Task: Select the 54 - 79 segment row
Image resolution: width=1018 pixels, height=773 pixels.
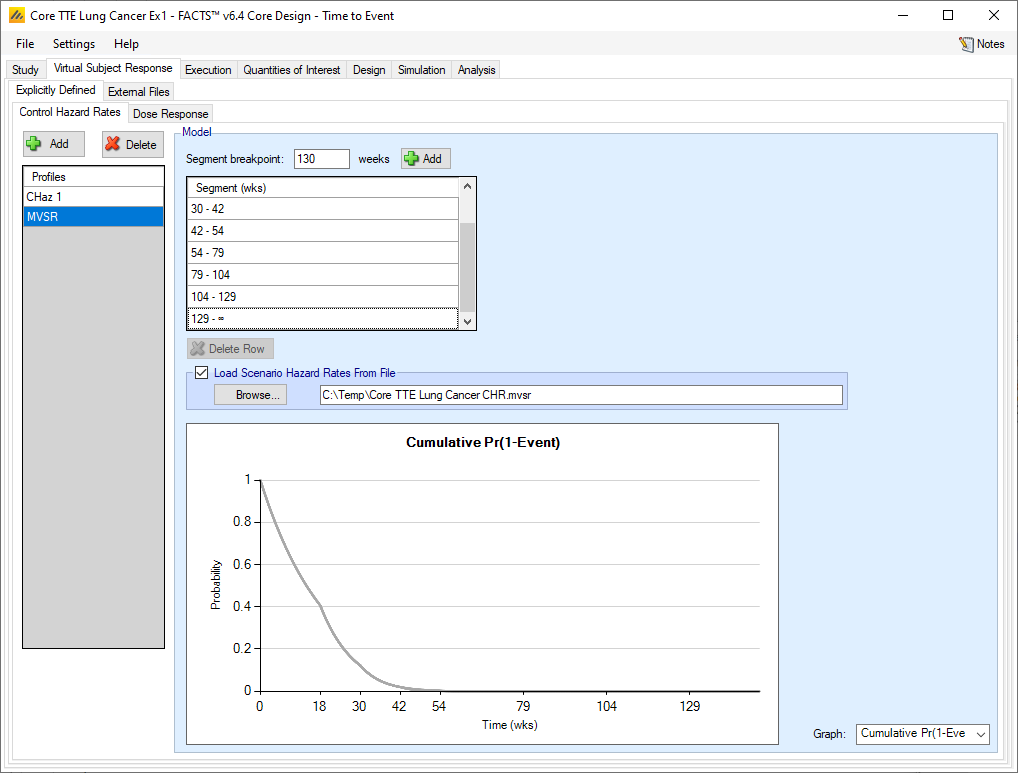Action: coord(322,253)
